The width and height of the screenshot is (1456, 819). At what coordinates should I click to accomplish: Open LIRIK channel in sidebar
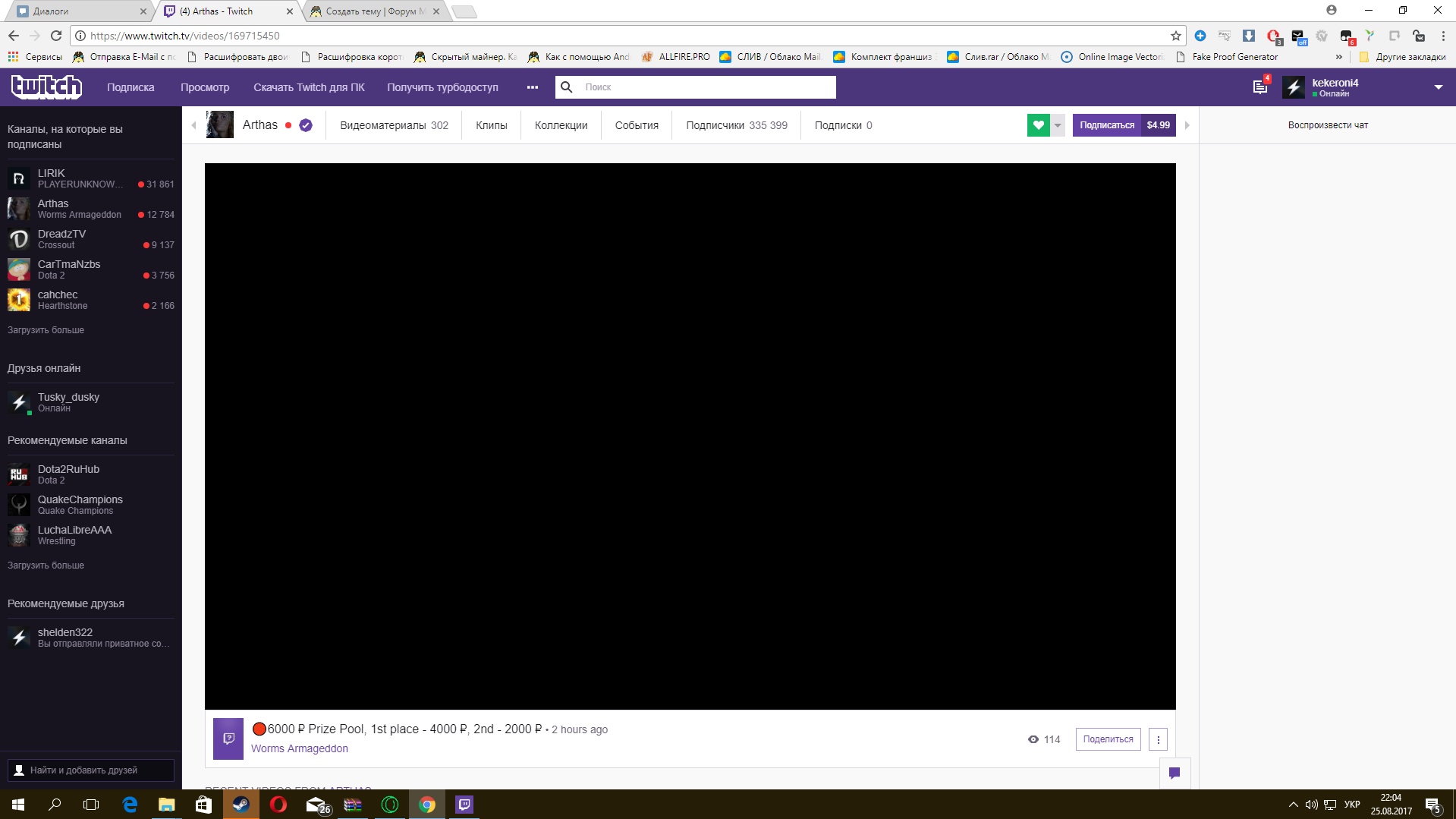(91, 178)
